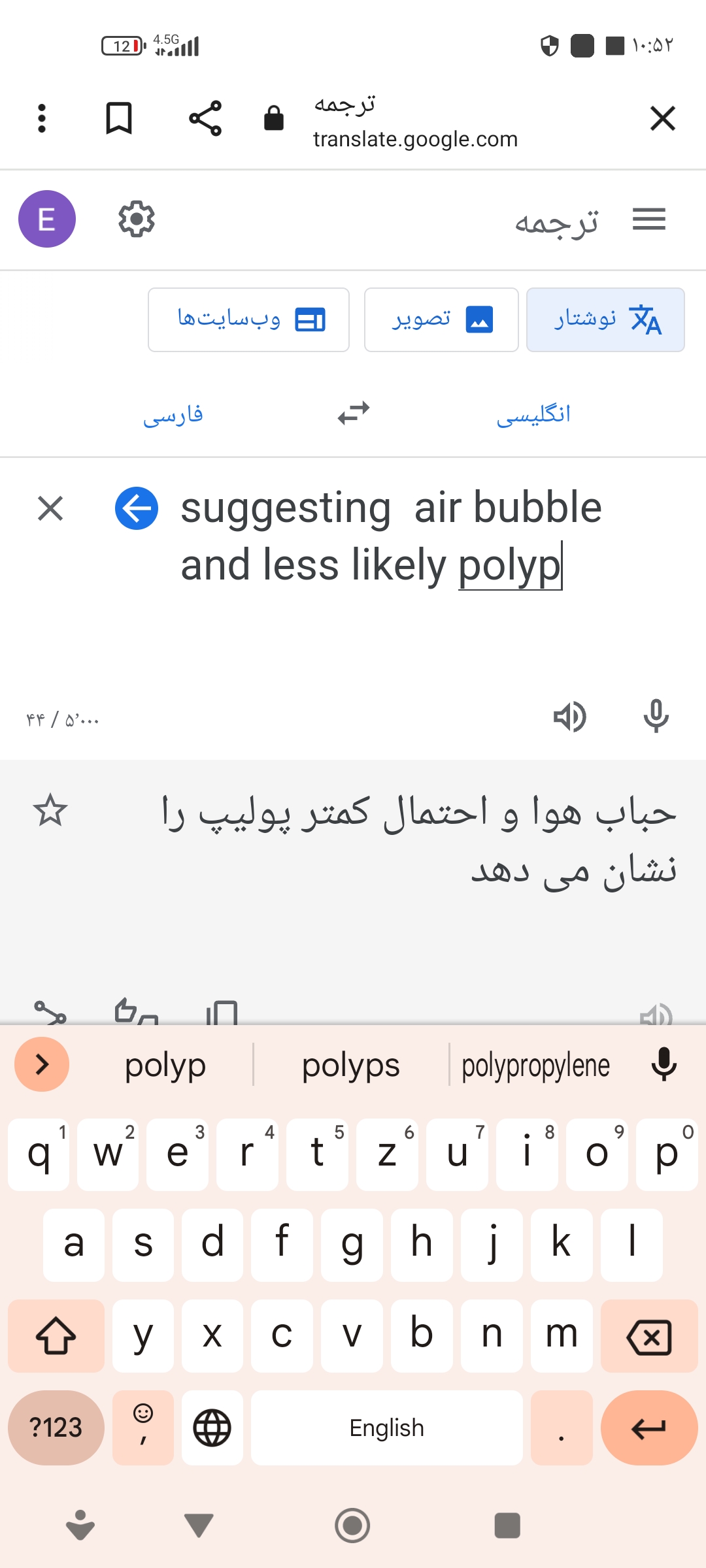Tap the blue back arrow button
Image resolution: width=706 pixels, height=1568 pixels.
[x=137, y=508]
